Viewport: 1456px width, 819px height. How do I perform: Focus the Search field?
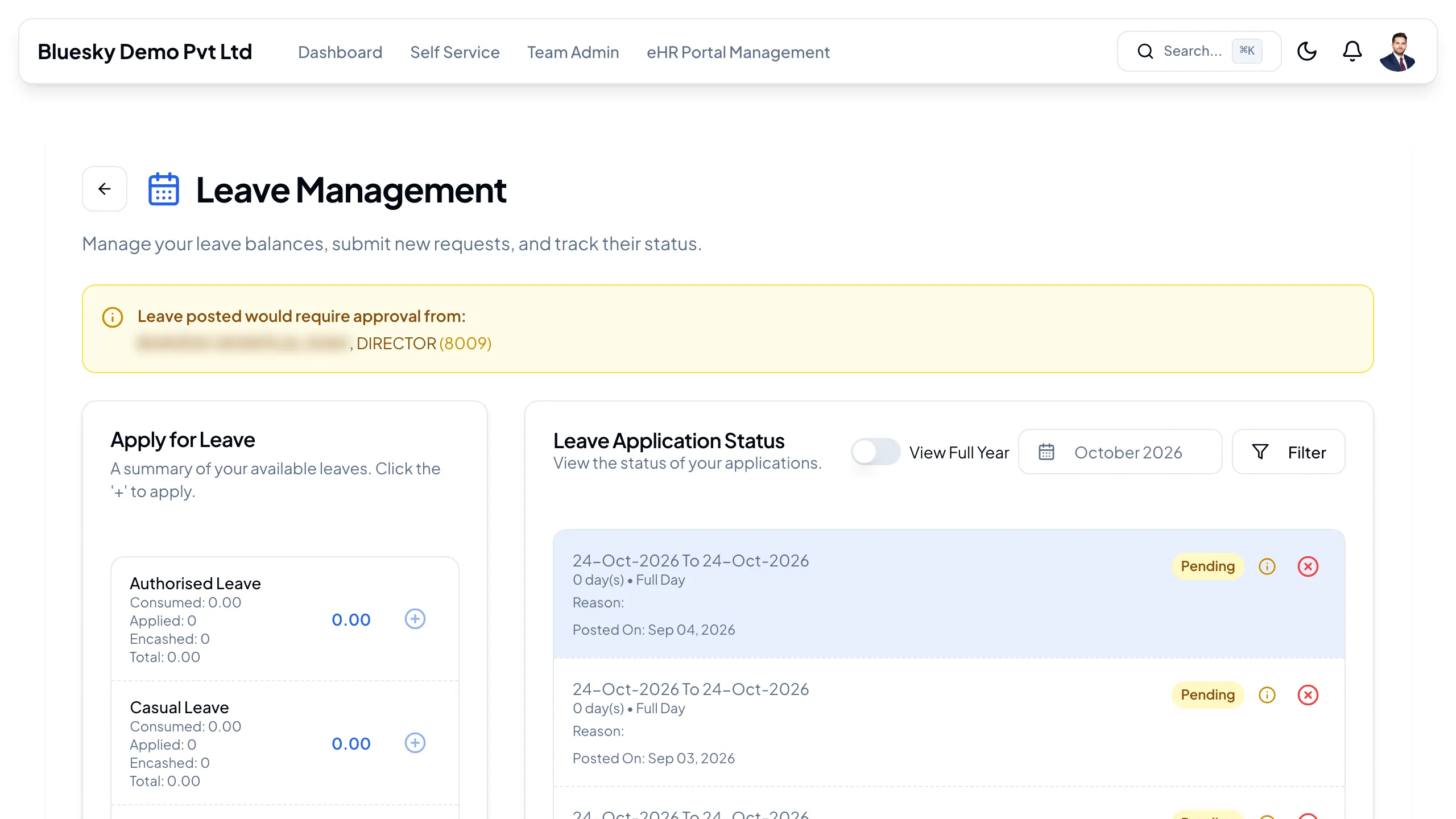pyautogui.click(x=1199, y=51)
